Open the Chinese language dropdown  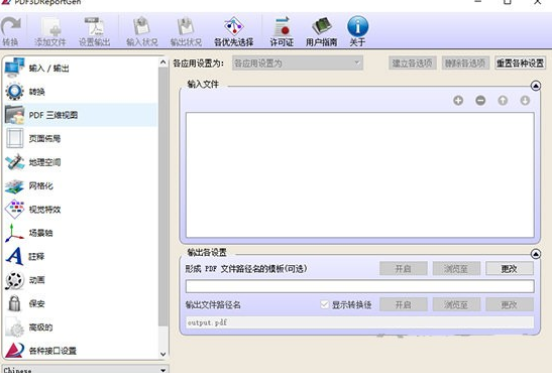coord(85,369)
